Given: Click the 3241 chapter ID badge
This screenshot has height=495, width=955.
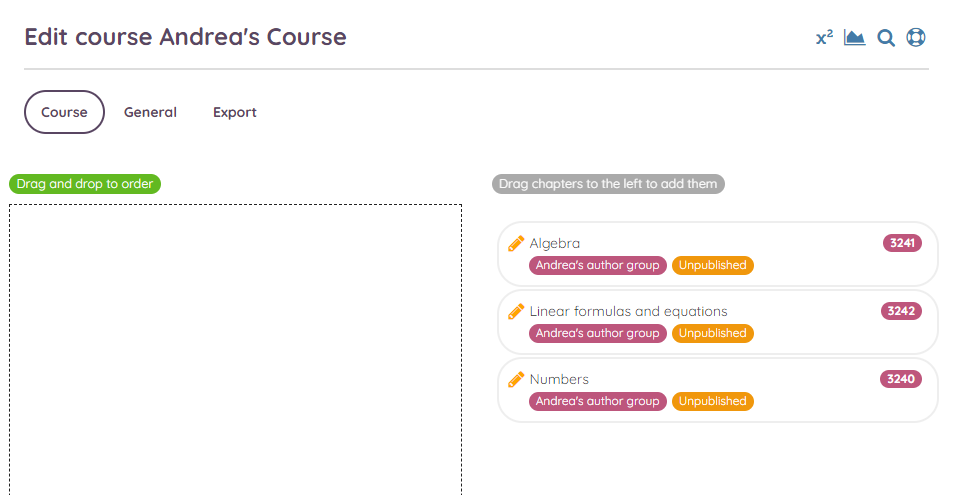Looking at the screenshot, I should tap(902, 243).
